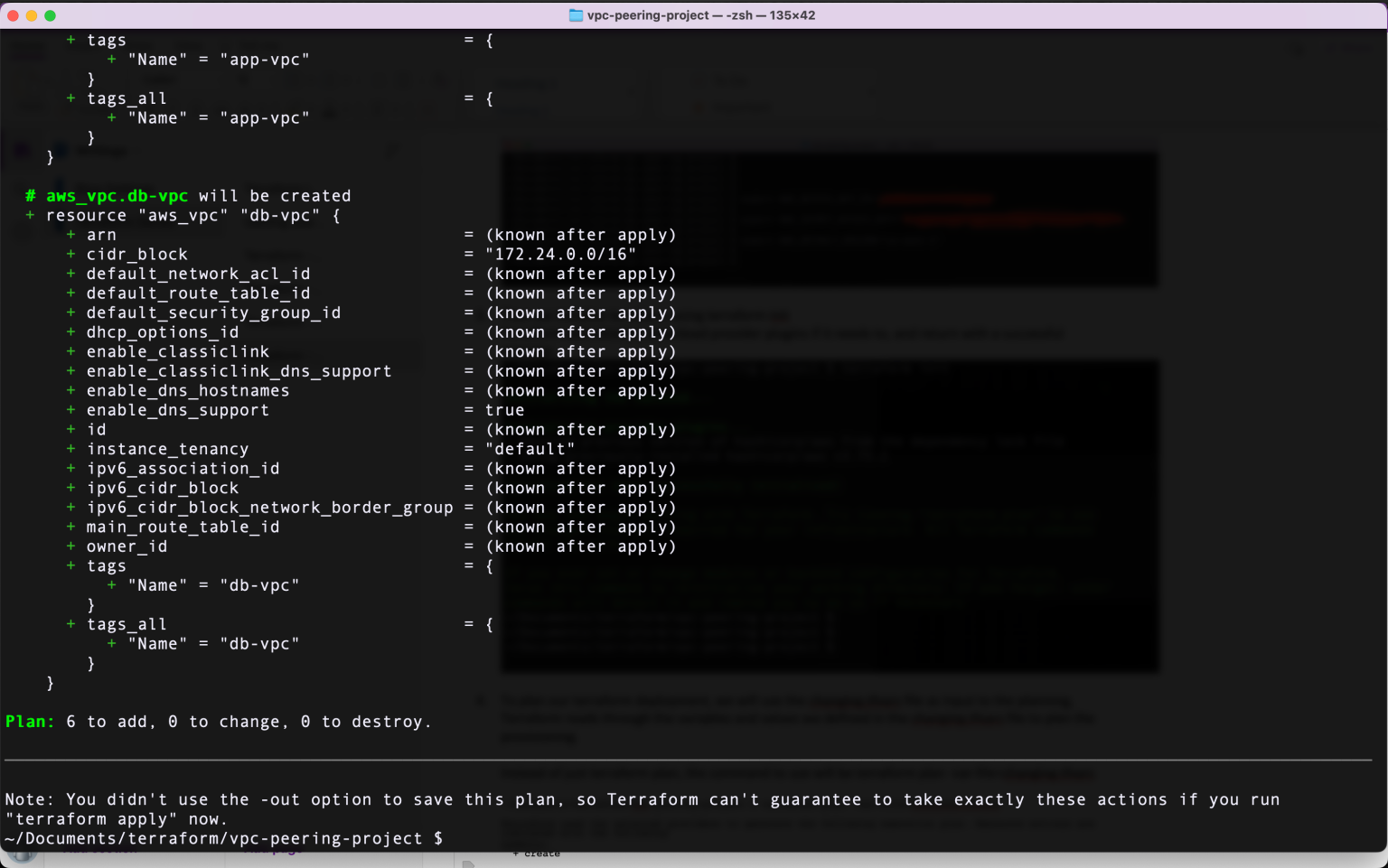Click the "id" attribute in the db-vpc resource
The height and width of the screenshot is (868, 1388).
pyautogui.click(x=97, y=430)
